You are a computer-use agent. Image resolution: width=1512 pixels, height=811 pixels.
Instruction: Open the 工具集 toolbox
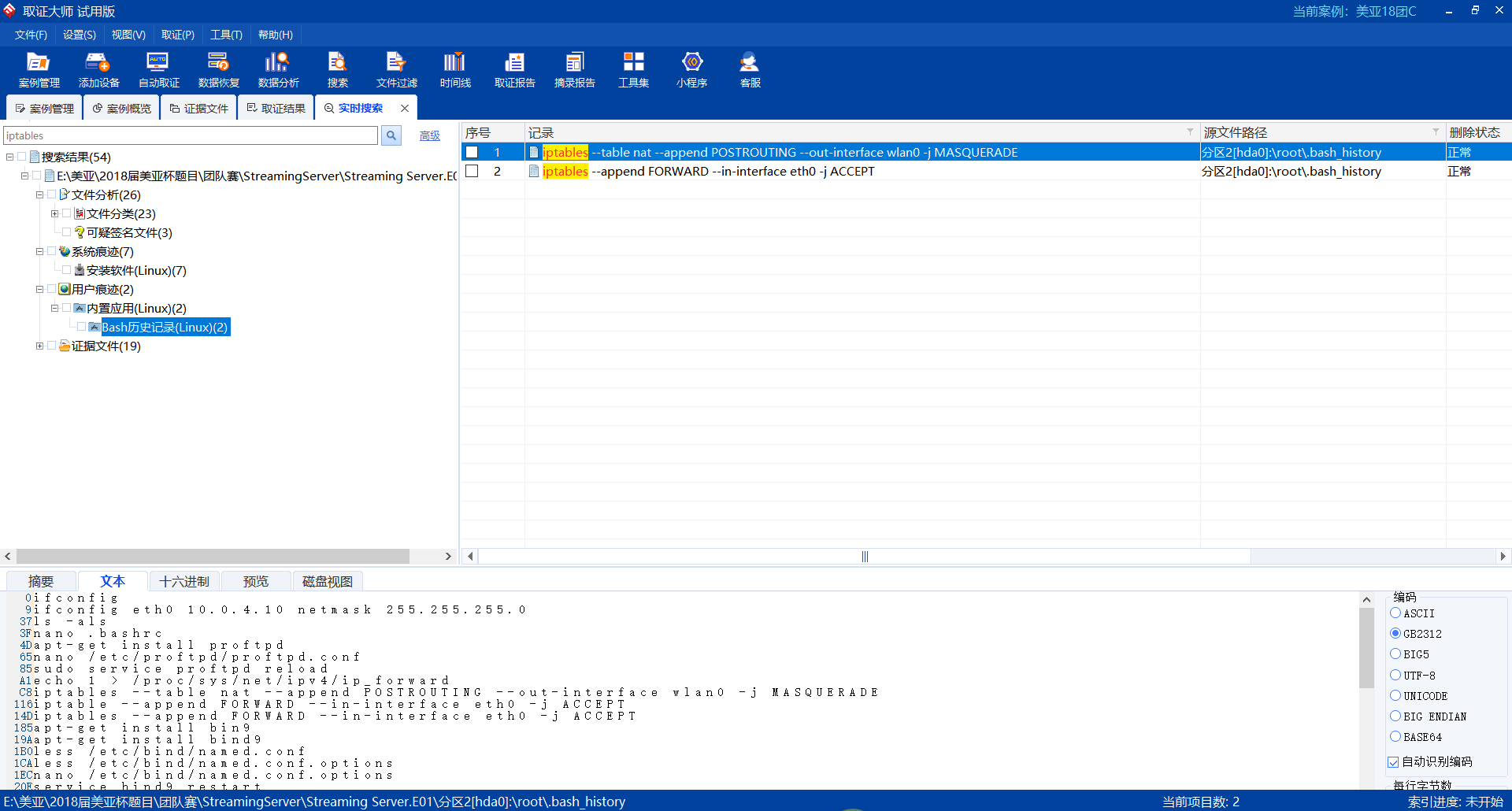pyautogui.click(x=633, y=69)
